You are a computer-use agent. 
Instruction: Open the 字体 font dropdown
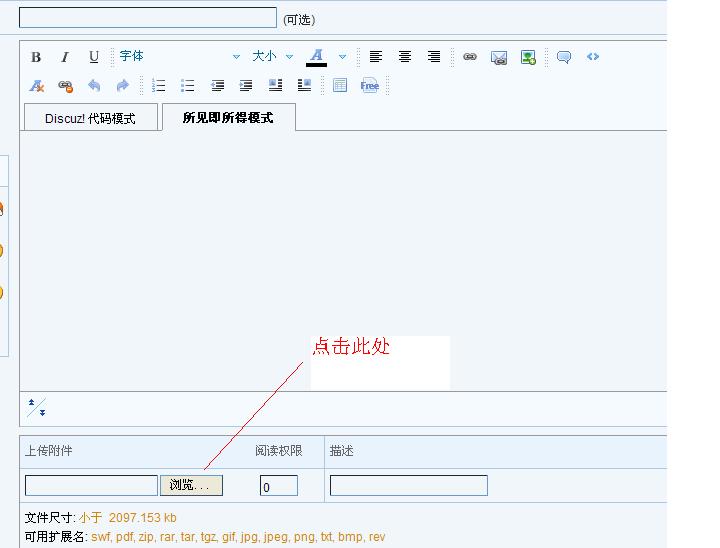tap(179, 56)
